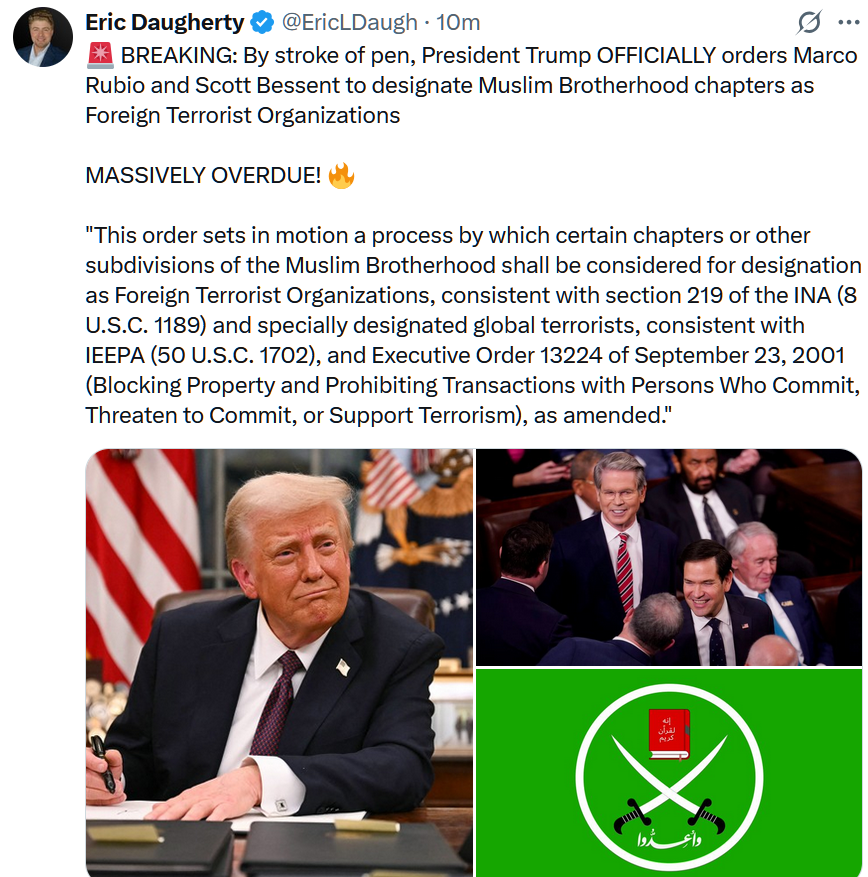Open the photo of man signing at desk
The width and height of the screenshot is (868, 877).
[279, 662]
